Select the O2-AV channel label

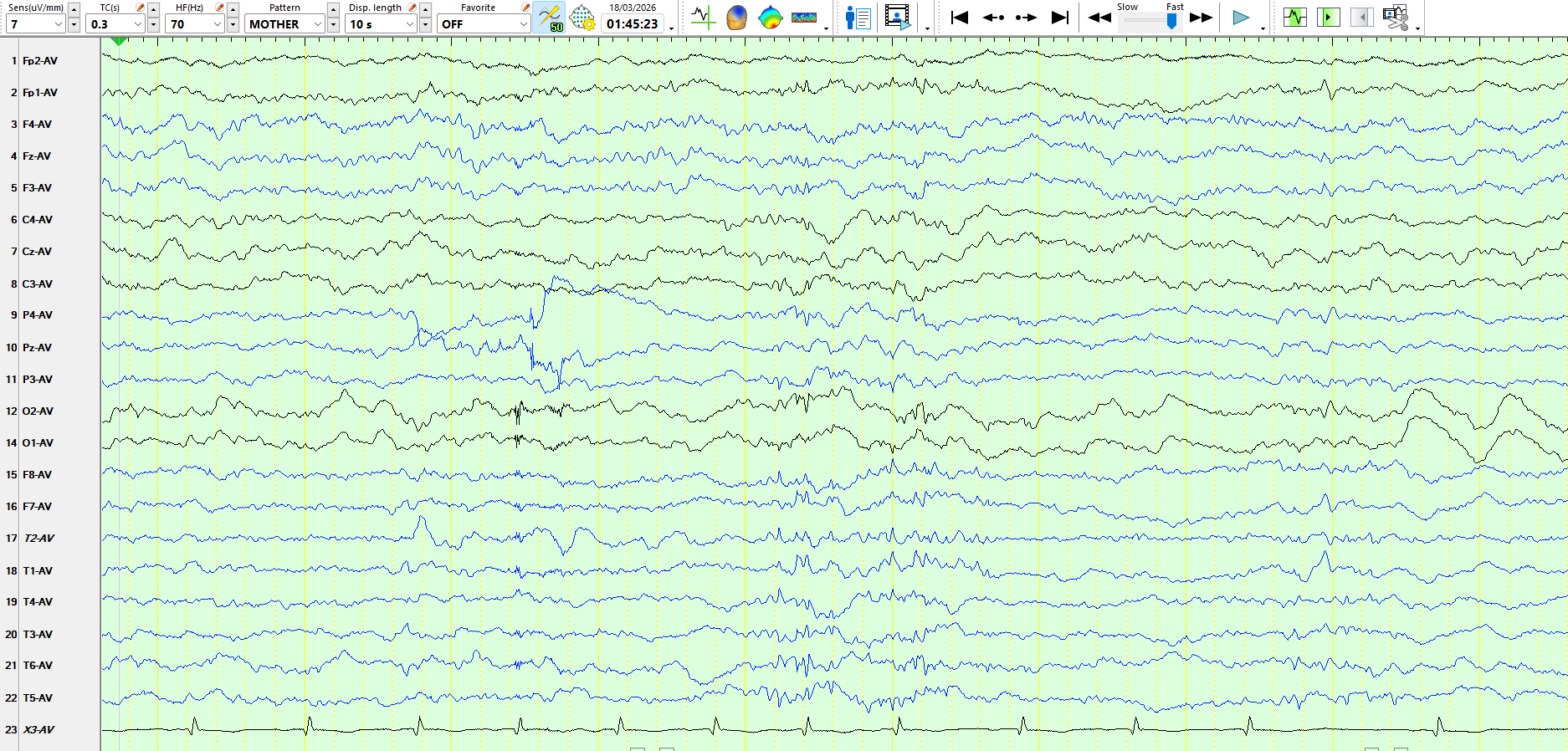(x=38, y=411)
